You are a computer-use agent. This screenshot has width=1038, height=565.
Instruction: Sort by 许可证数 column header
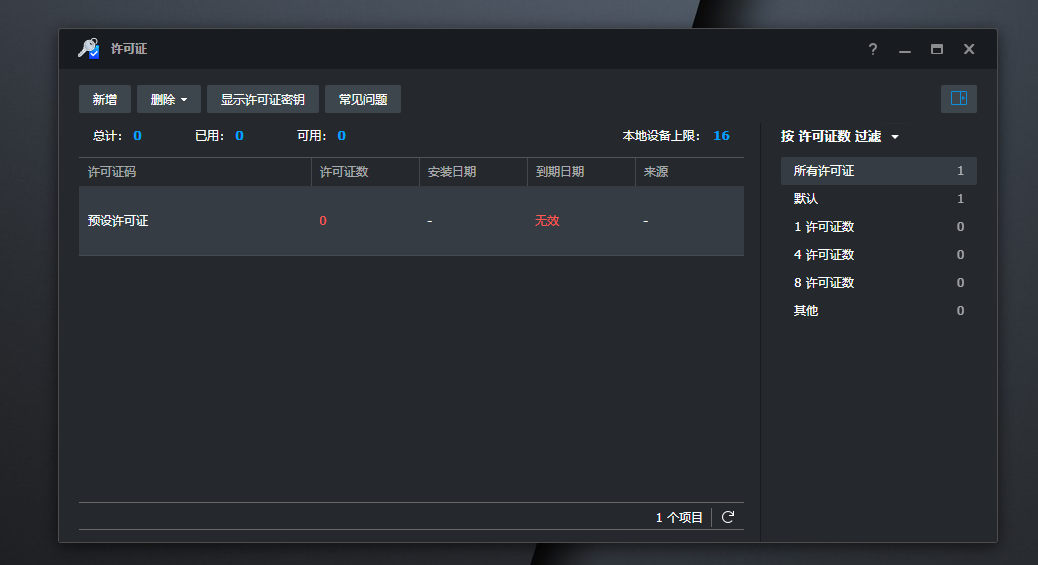pos(365,172)
